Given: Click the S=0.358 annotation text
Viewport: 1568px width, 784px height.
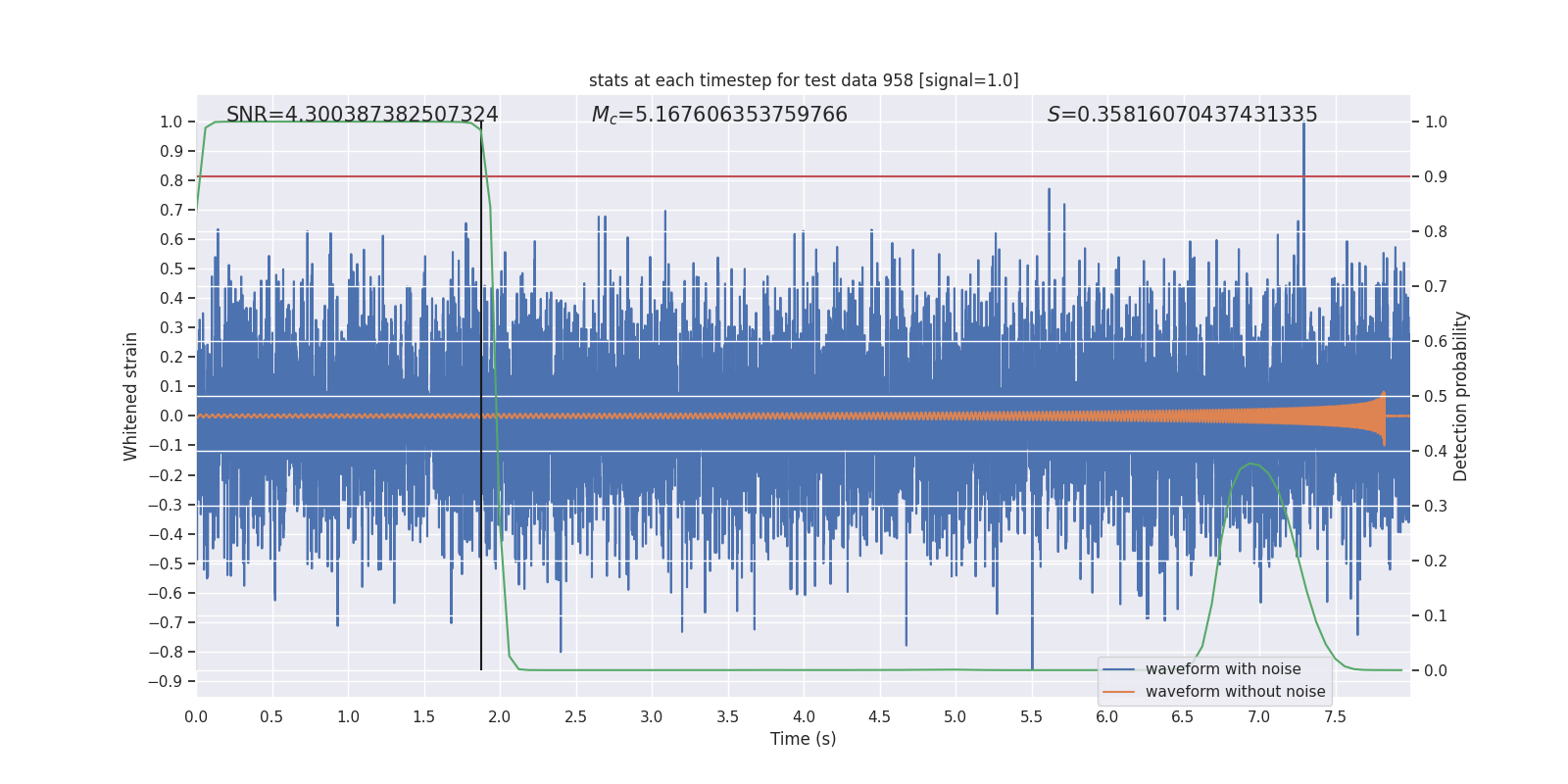Looking at the screenshot, I should [1182, 115].
